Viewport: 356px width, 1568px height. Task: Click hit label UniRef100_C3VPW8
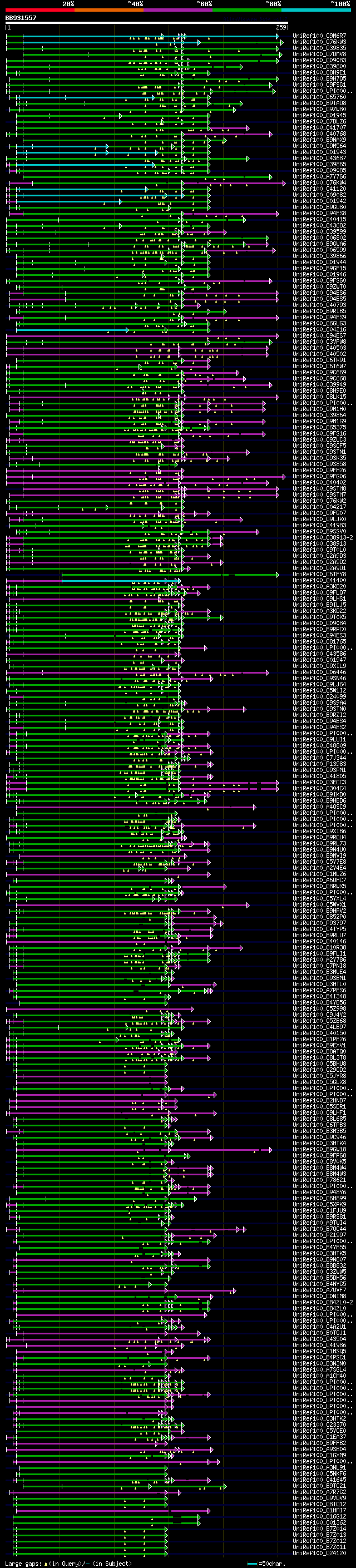(x=319, y=342)
